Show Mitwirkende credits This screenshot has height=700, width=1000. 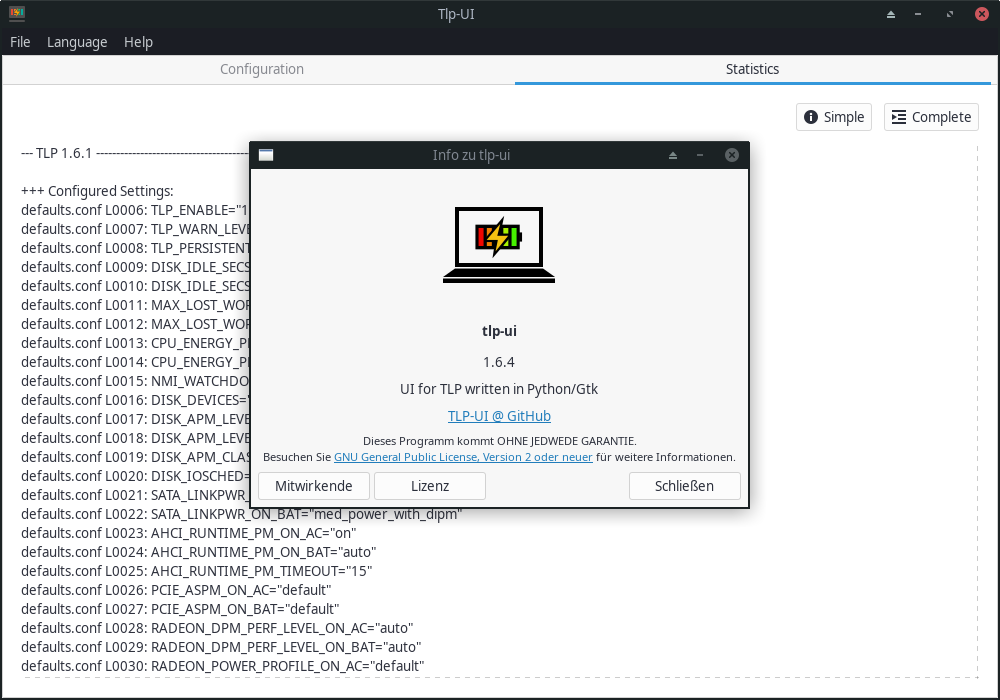click(x=314, y=486)
